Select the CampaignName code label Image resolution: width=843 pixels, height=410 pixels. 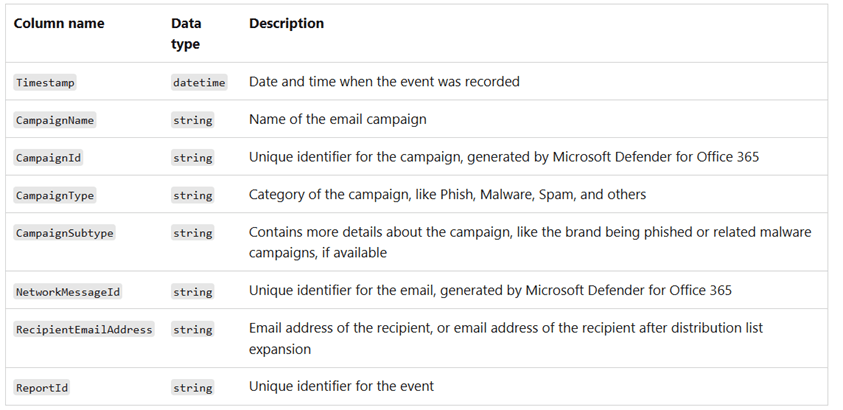tap(55, 120)
